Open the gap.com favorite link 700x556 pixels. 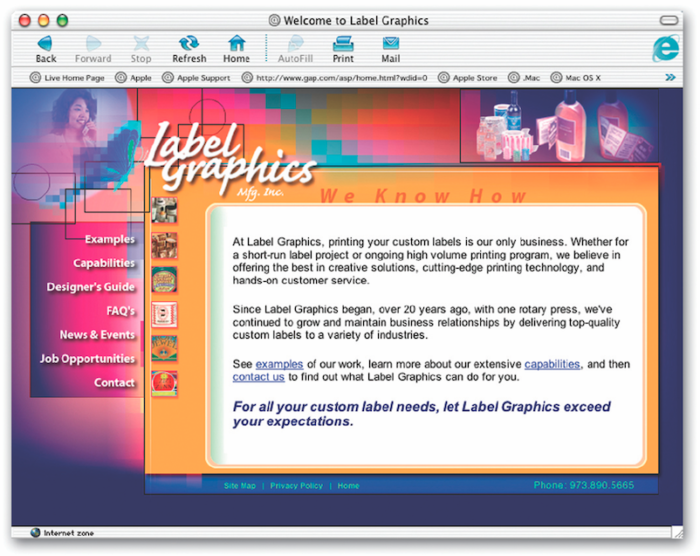(x=335, y=78)
